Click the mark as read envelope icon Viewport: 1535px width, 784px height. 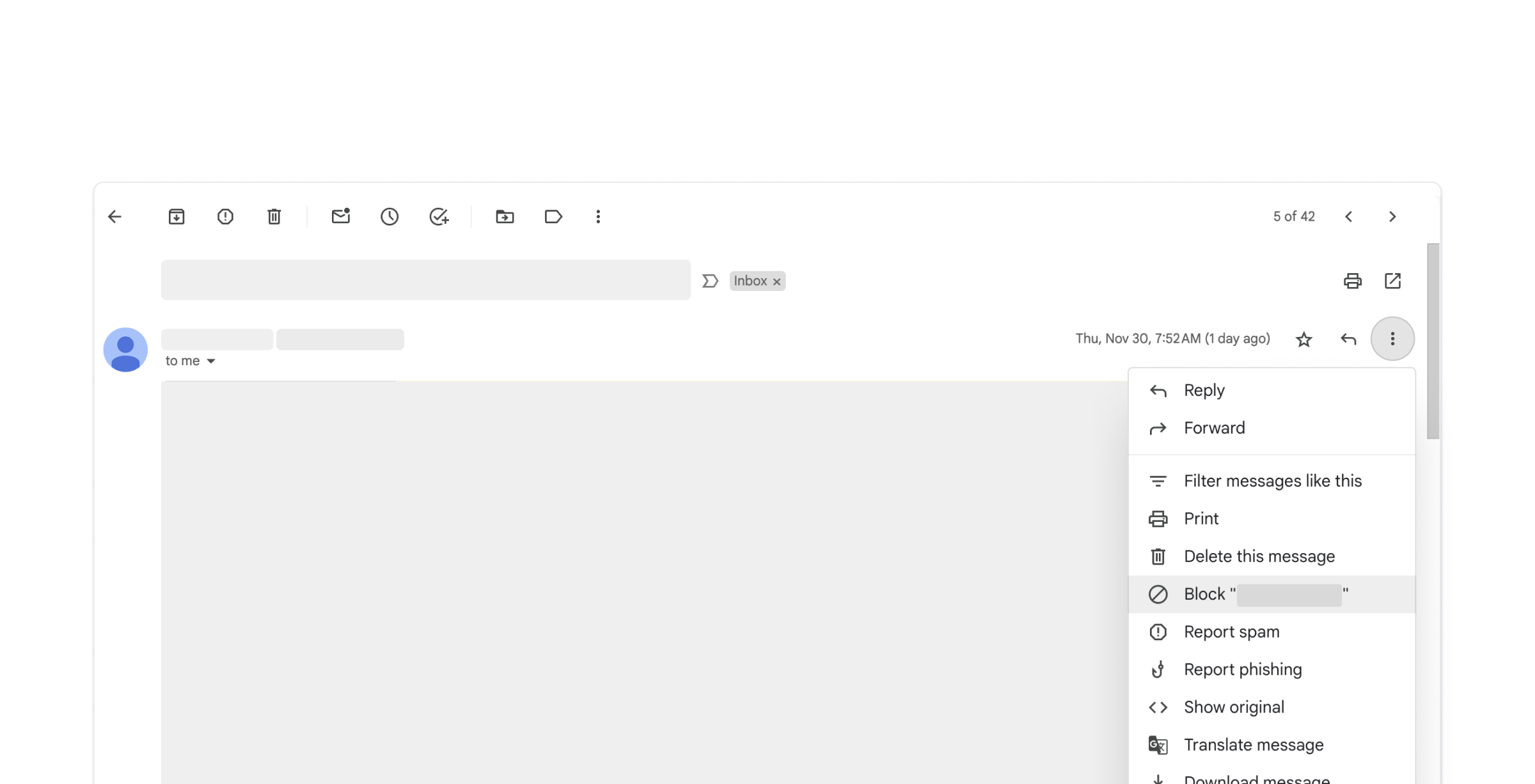[341, 216]
